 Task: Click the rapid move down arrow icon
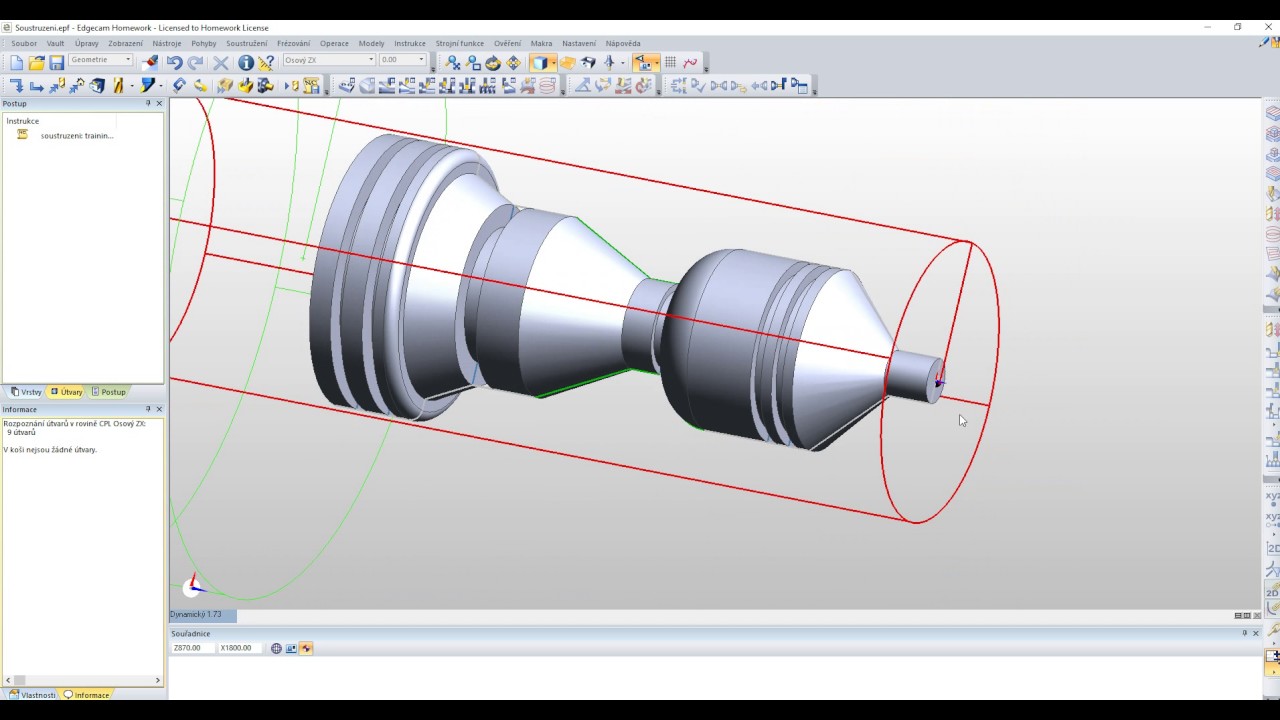tap(16, 86)
